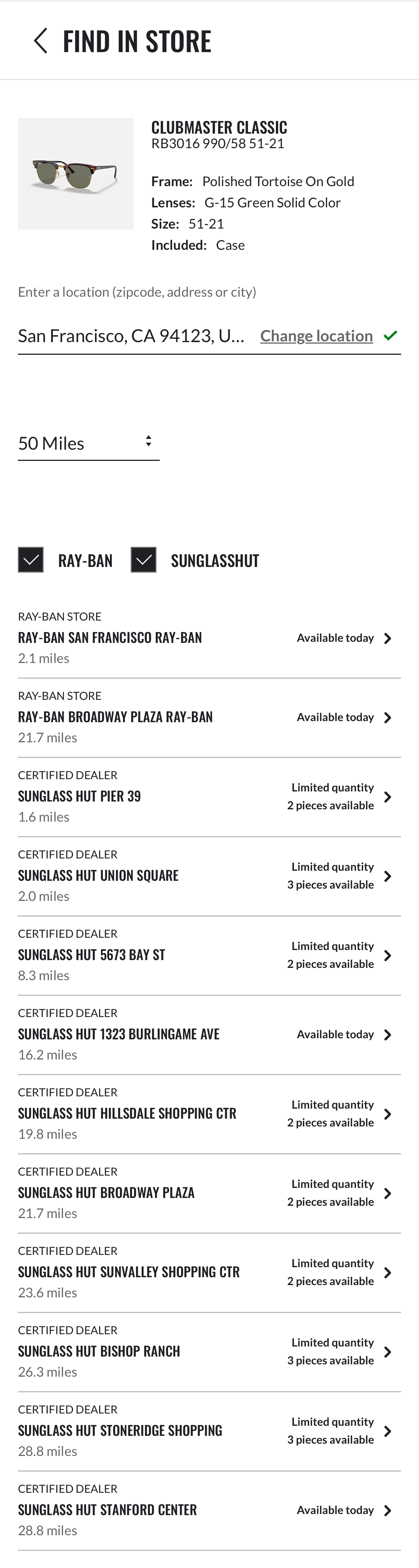Open details for Ray-Ban San Francisco via chevron
The image size is (419, 1568).
point(388,638)
